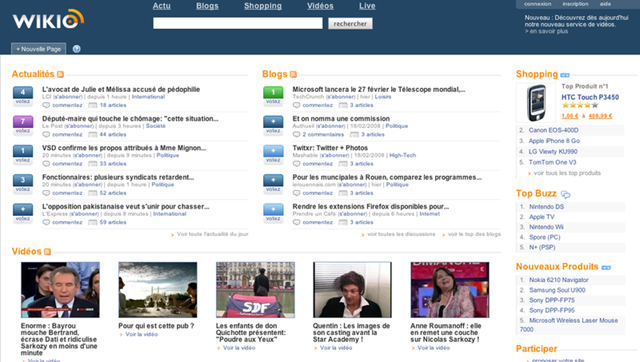Open 'Pour qui est cette pub' thumbnail
Screen dimensions: 640x362
[x=158, y=290]
